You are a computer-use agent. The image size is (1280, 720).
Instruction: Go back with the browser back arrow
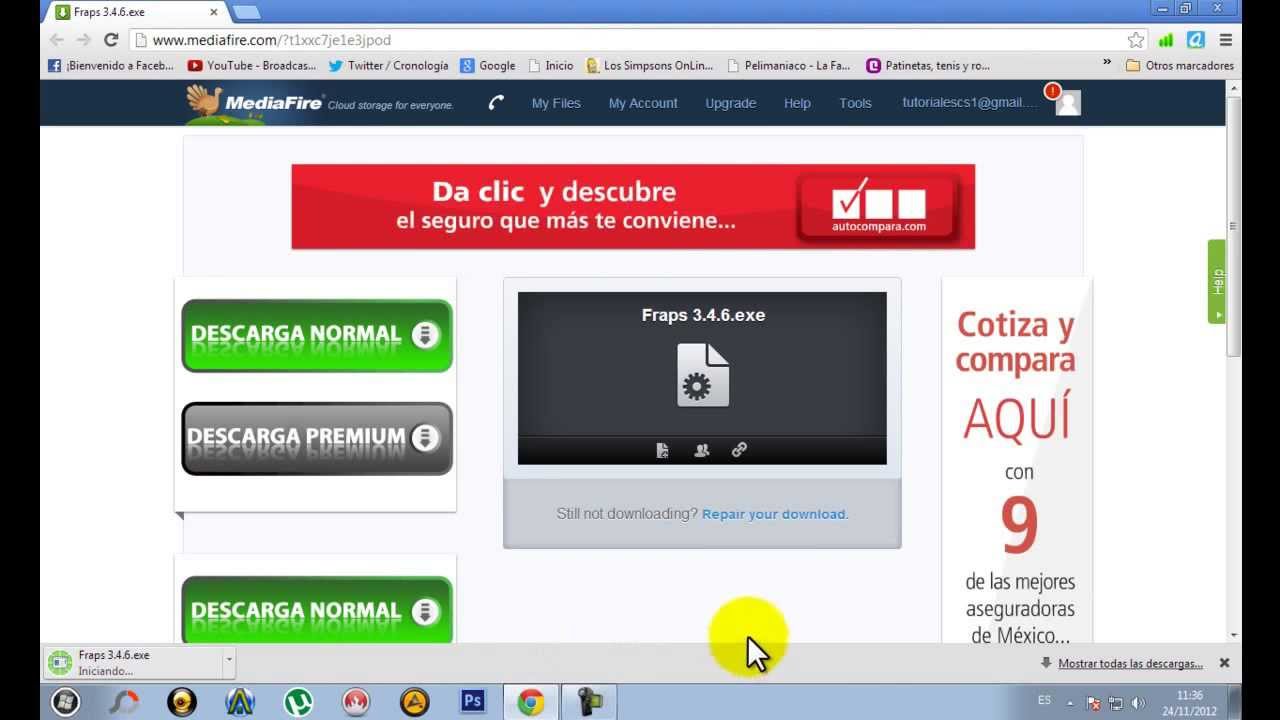click(x=57, y=40)
